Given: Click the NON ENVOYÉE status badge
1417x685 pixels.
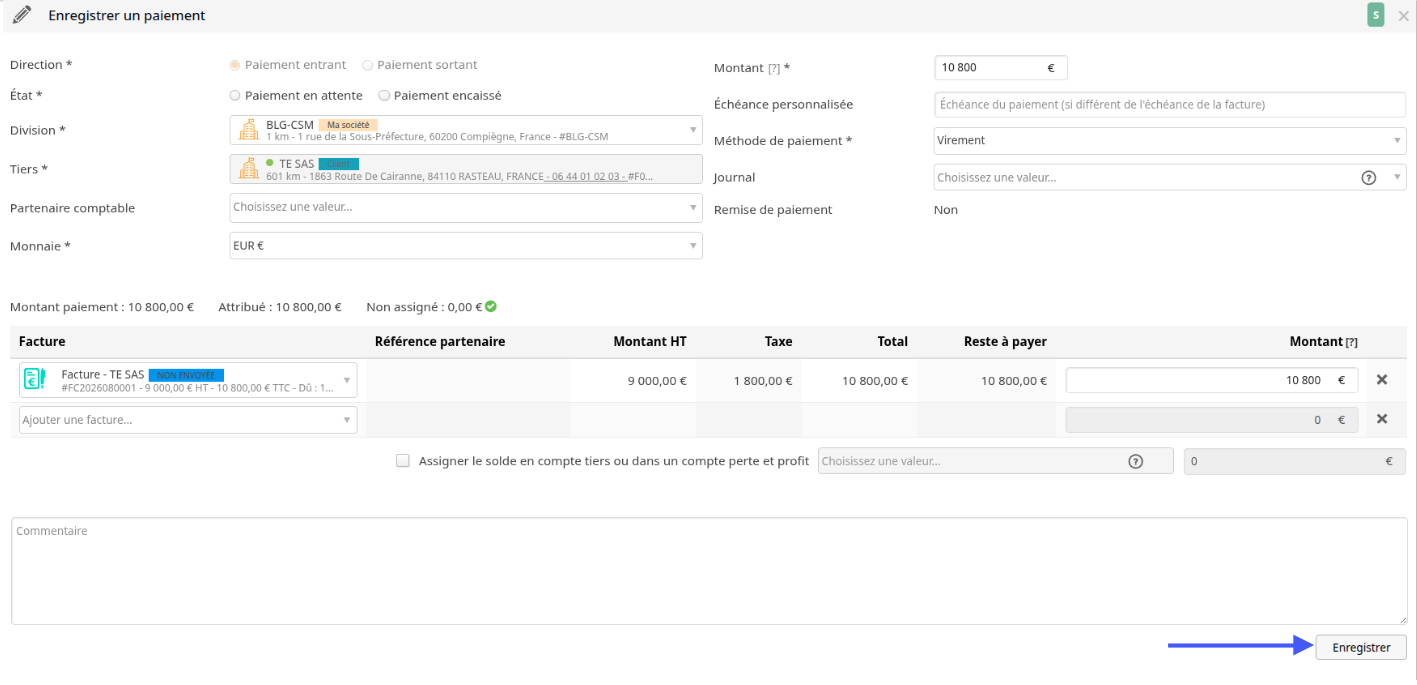Looking at the screenshot, I should tap(187, 375).
